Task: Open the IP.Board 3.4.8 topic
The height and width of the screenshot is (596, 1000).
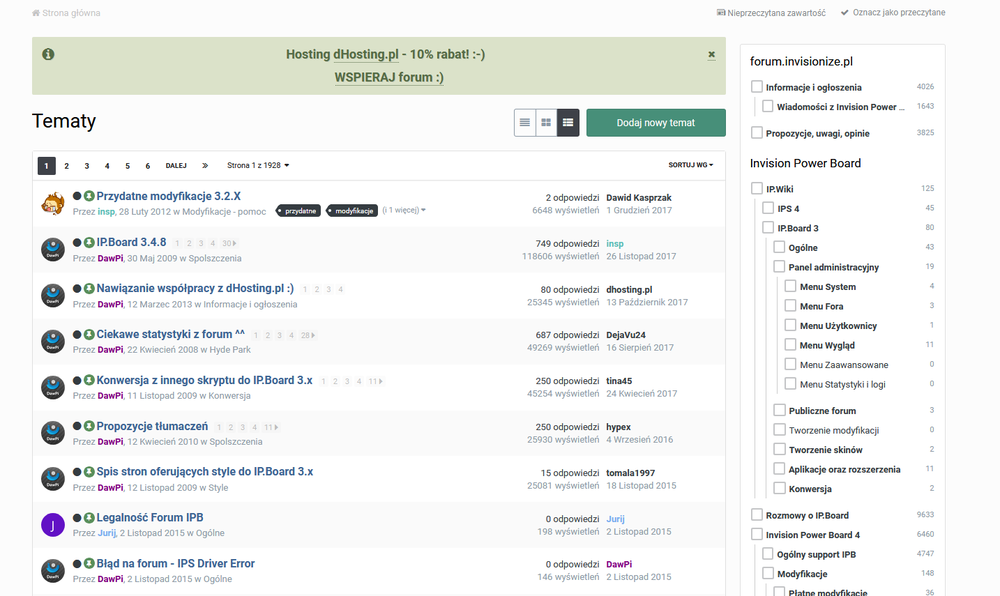Action: [131, 242]
